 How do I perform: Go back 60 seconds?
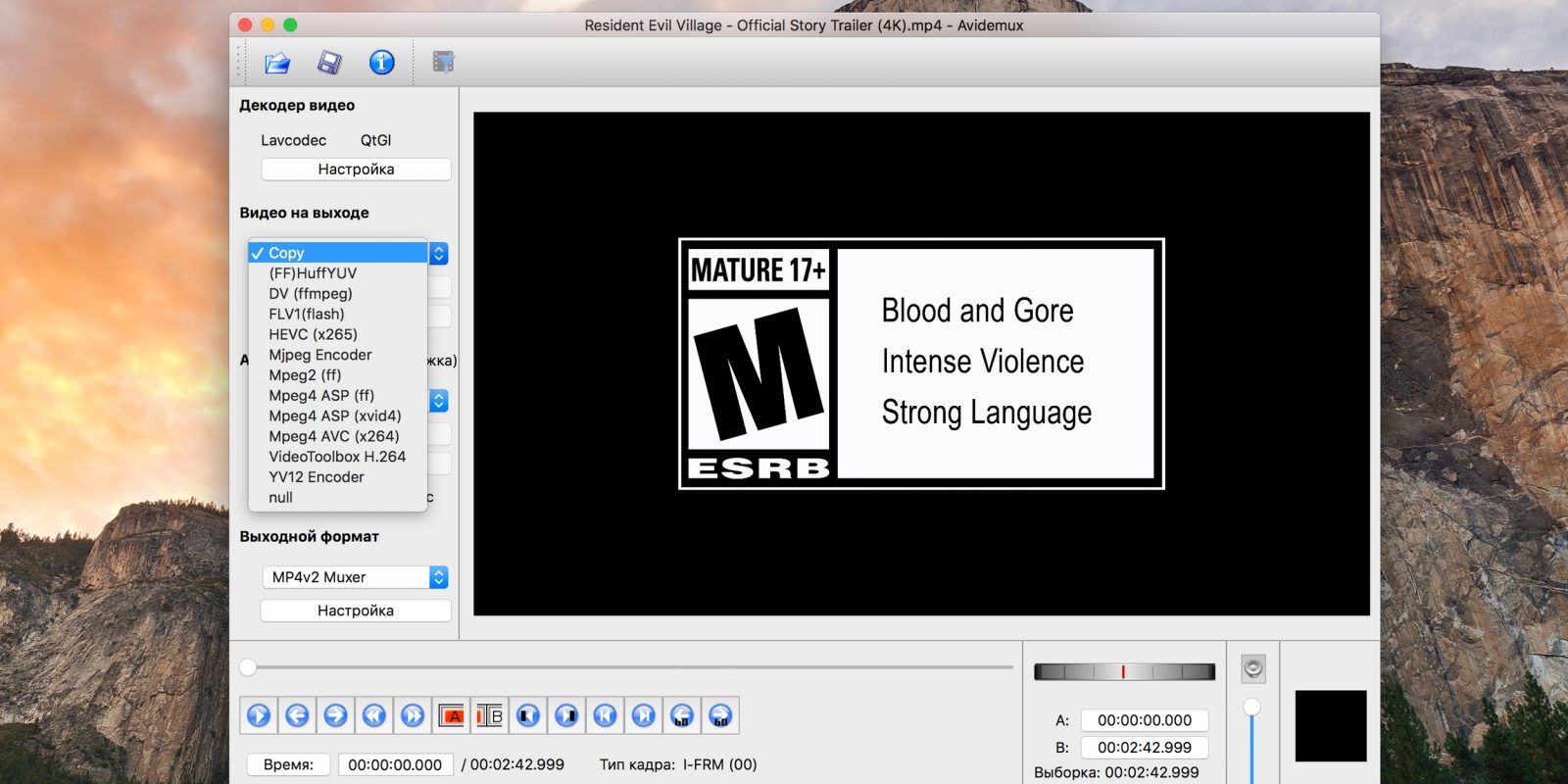[x=682, y=715]
